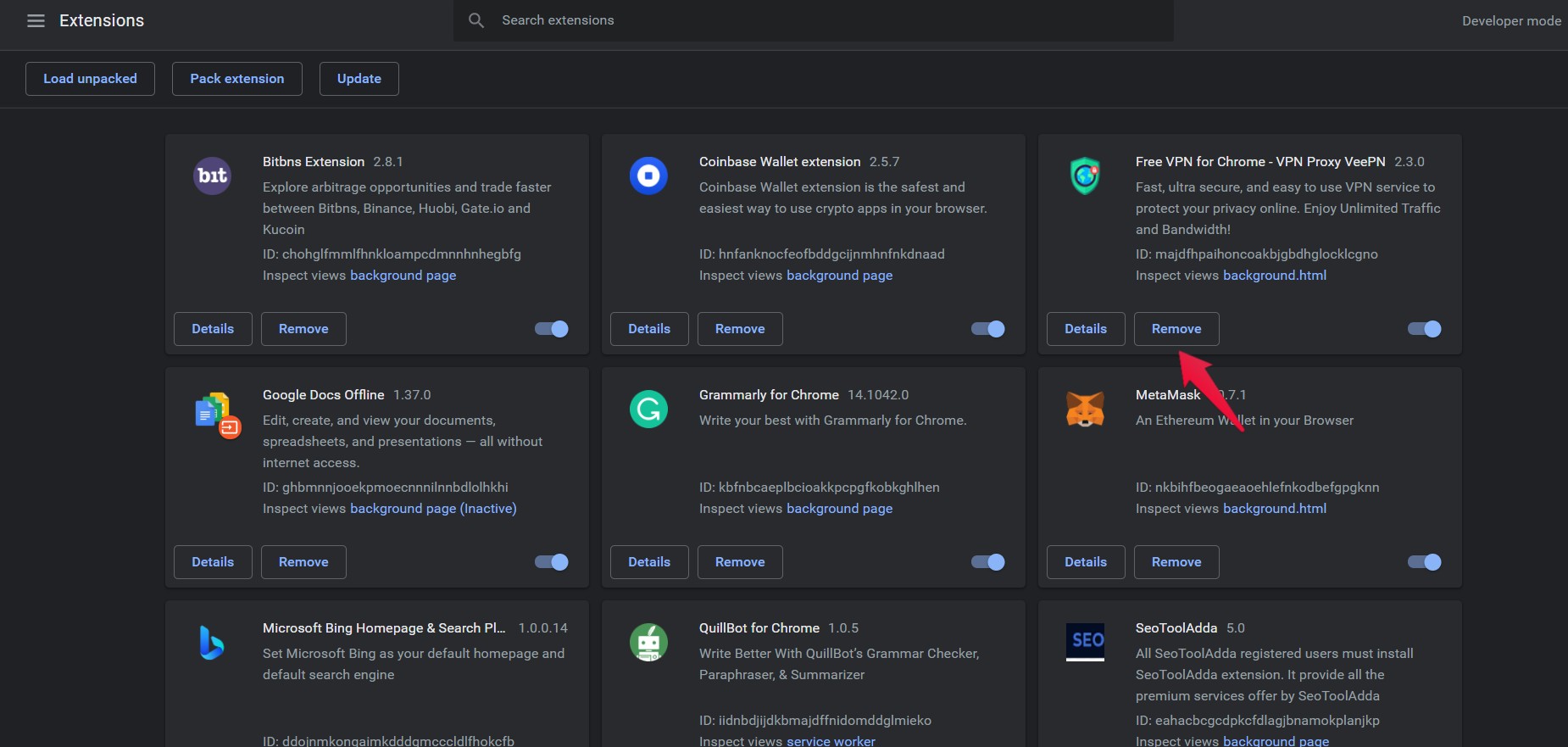This screenshot has width=1568, height=747.
Task: Click the Bitbns extension logo
Action: [212, 176]
